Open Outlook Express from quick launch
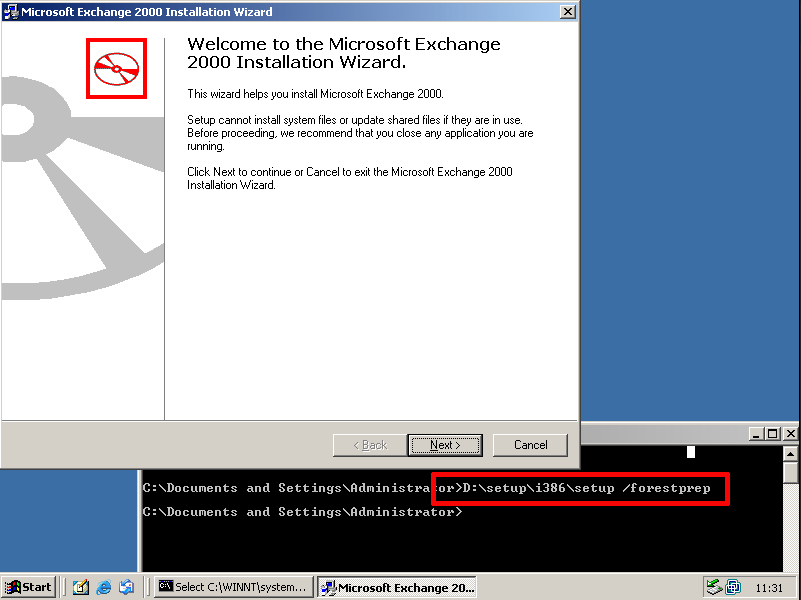 pos(127,587)
